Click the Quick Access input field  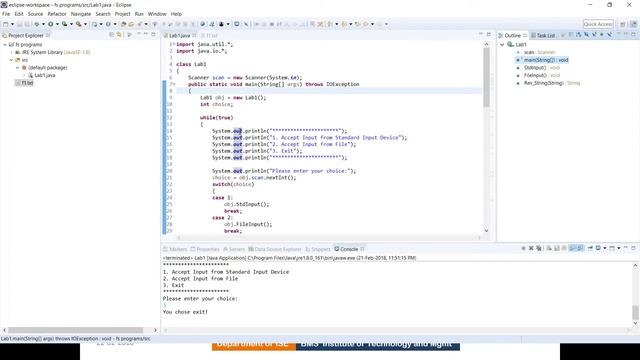coord(598,24)
